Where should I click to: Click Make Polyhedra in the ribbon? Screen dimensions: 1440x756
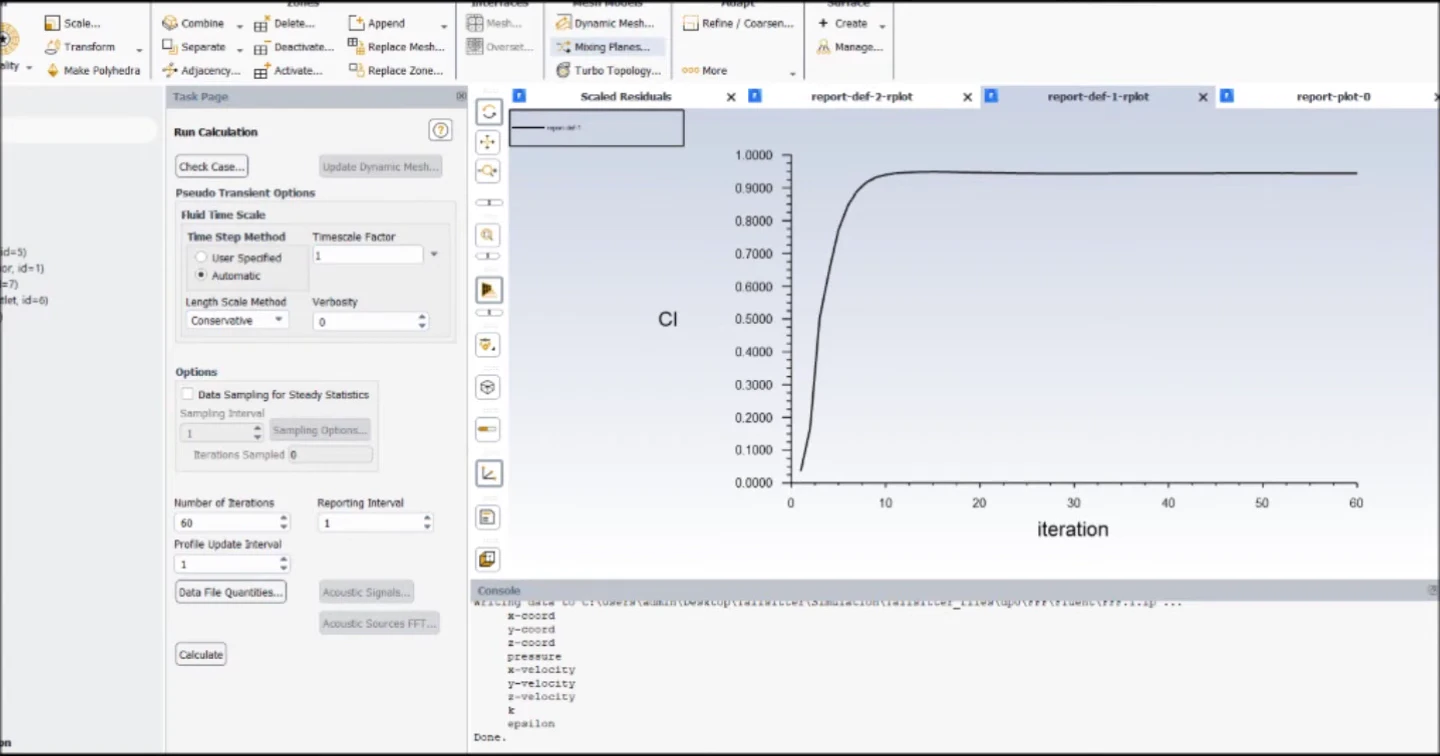[x=93, y=71]
